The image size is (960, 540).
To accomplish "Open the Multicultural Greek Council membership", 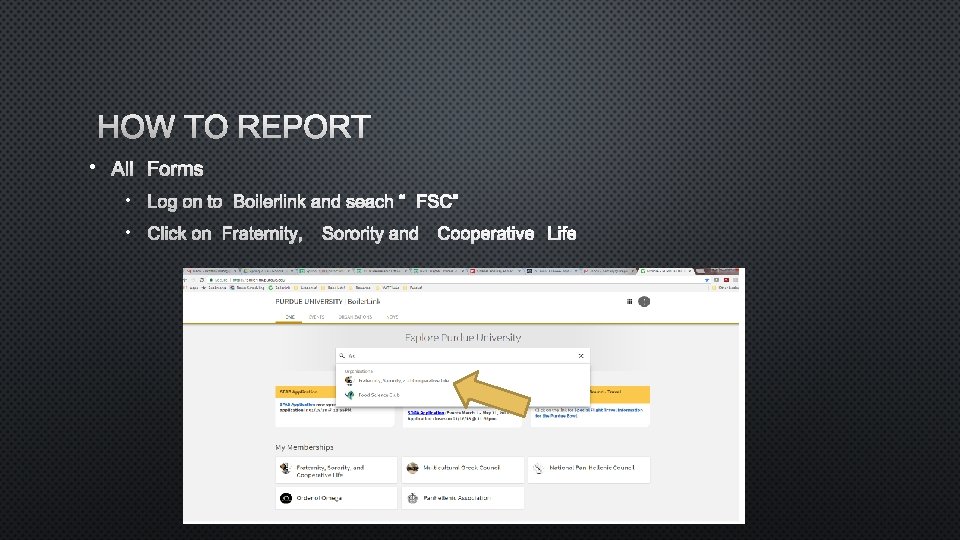I will pyautogui.click(x=463, y=470).
